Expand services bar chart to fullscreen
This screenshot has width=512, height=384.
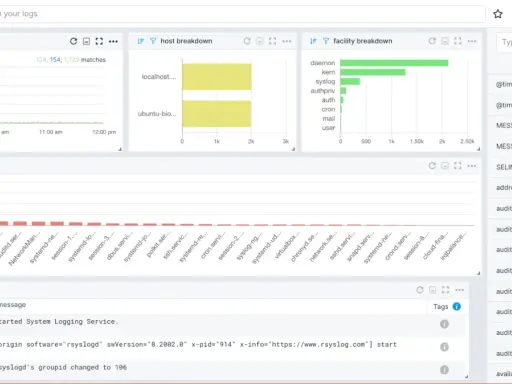tap(458, 166)
